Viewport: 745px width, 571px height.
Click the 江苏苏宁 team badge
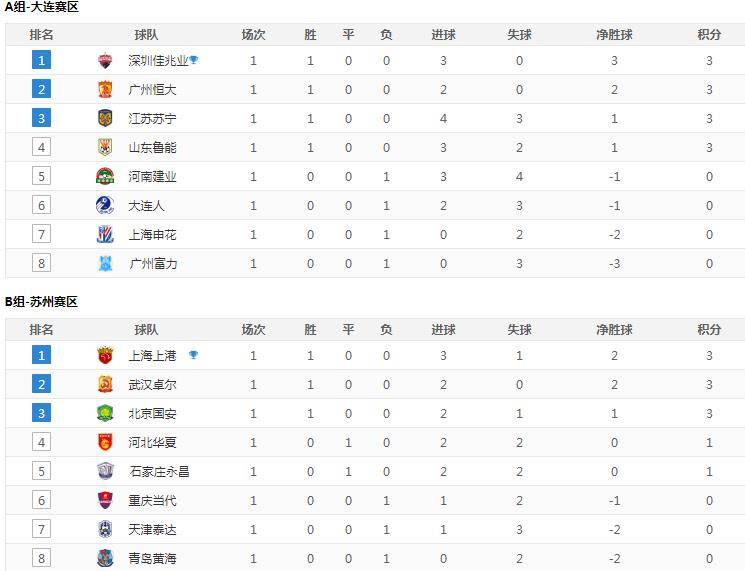(105, 118)
